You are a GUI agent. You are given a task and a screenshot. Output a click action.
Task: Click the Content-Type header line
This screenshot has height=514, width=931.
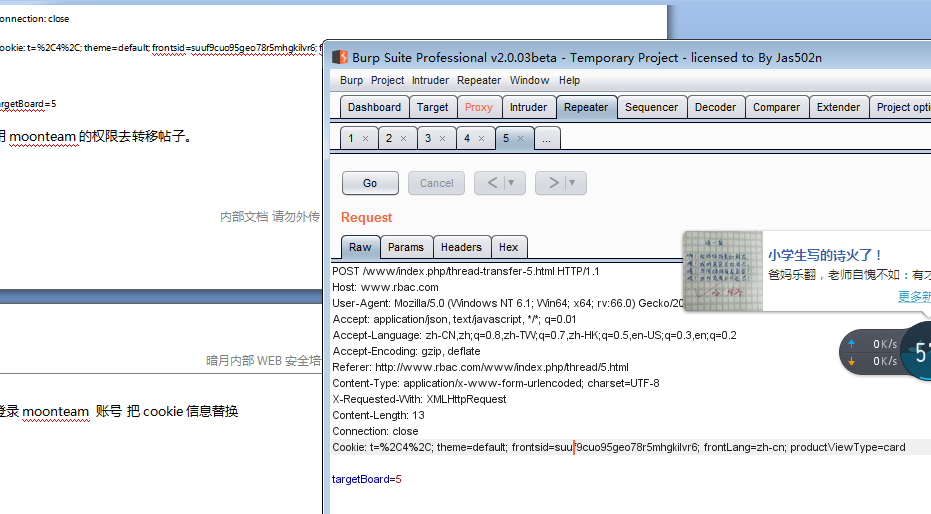[x=496, y=383]
